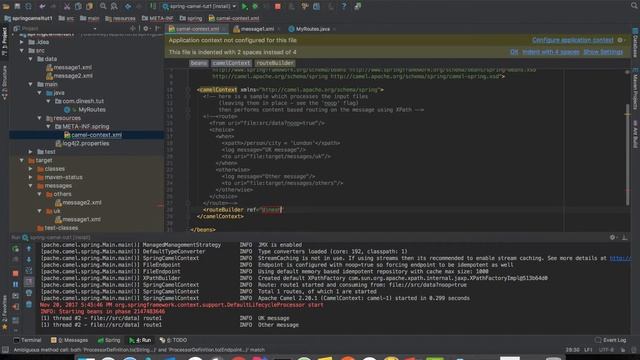Click the Rerun icon in Run panel
The height and width of the screenshot is (360, 640).
click(x=16, y=248)
